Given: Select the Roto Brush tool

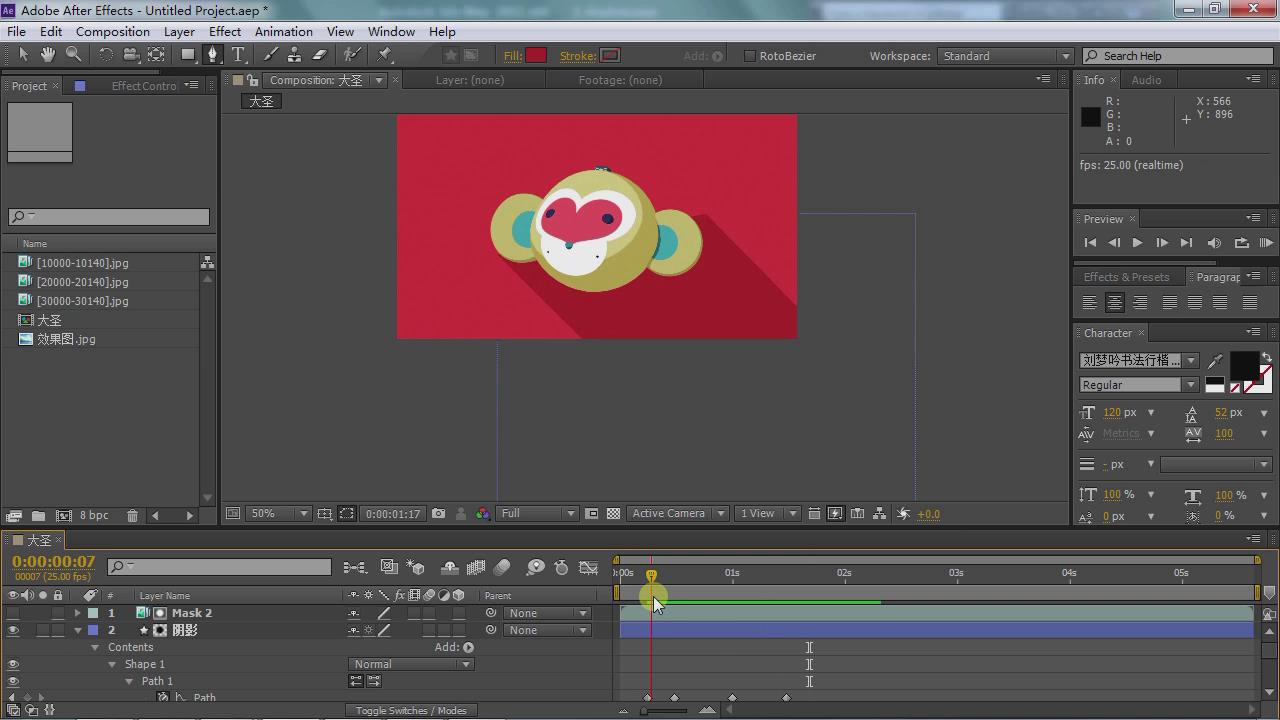Looking at the screenshot, I should click(352, 55).
